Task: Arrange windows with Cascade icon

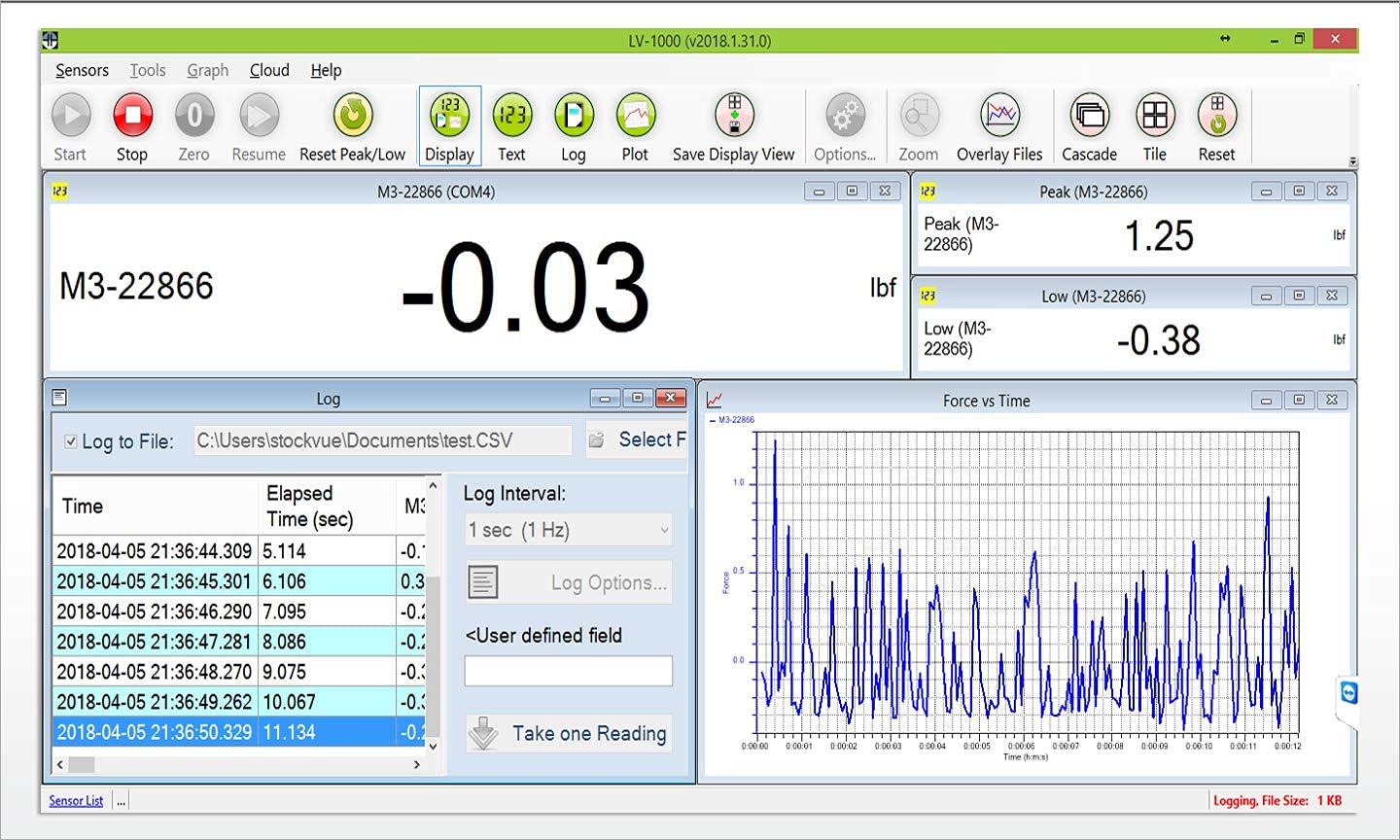Action: coord(1089,117)
